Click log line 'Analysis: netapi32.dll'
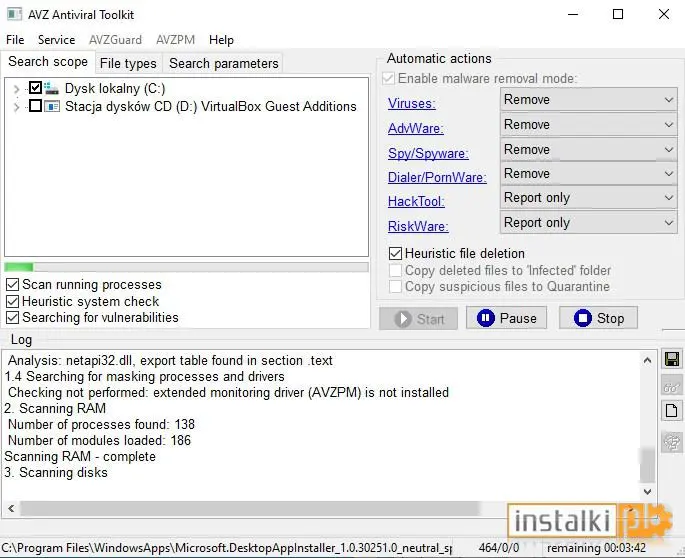 [x=170, y=360]
